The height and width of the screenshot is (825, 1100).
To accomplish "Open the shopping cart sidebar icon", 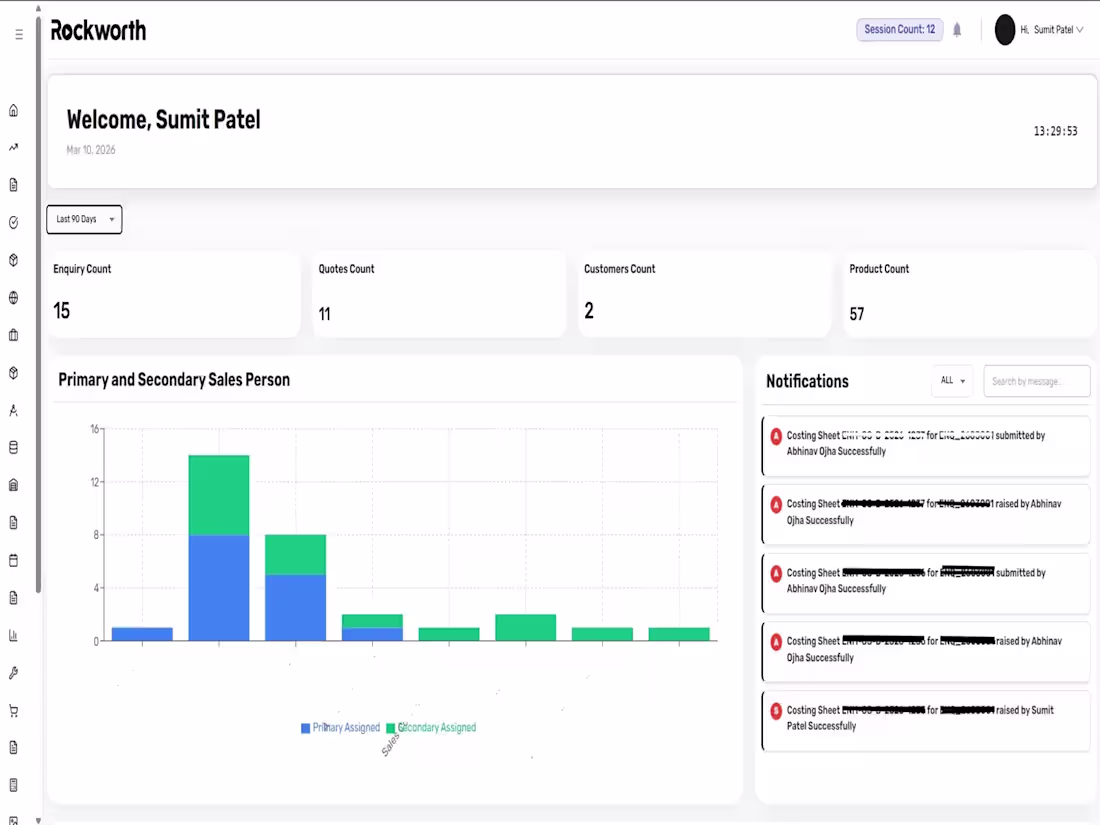I will [x=13, y=711].
